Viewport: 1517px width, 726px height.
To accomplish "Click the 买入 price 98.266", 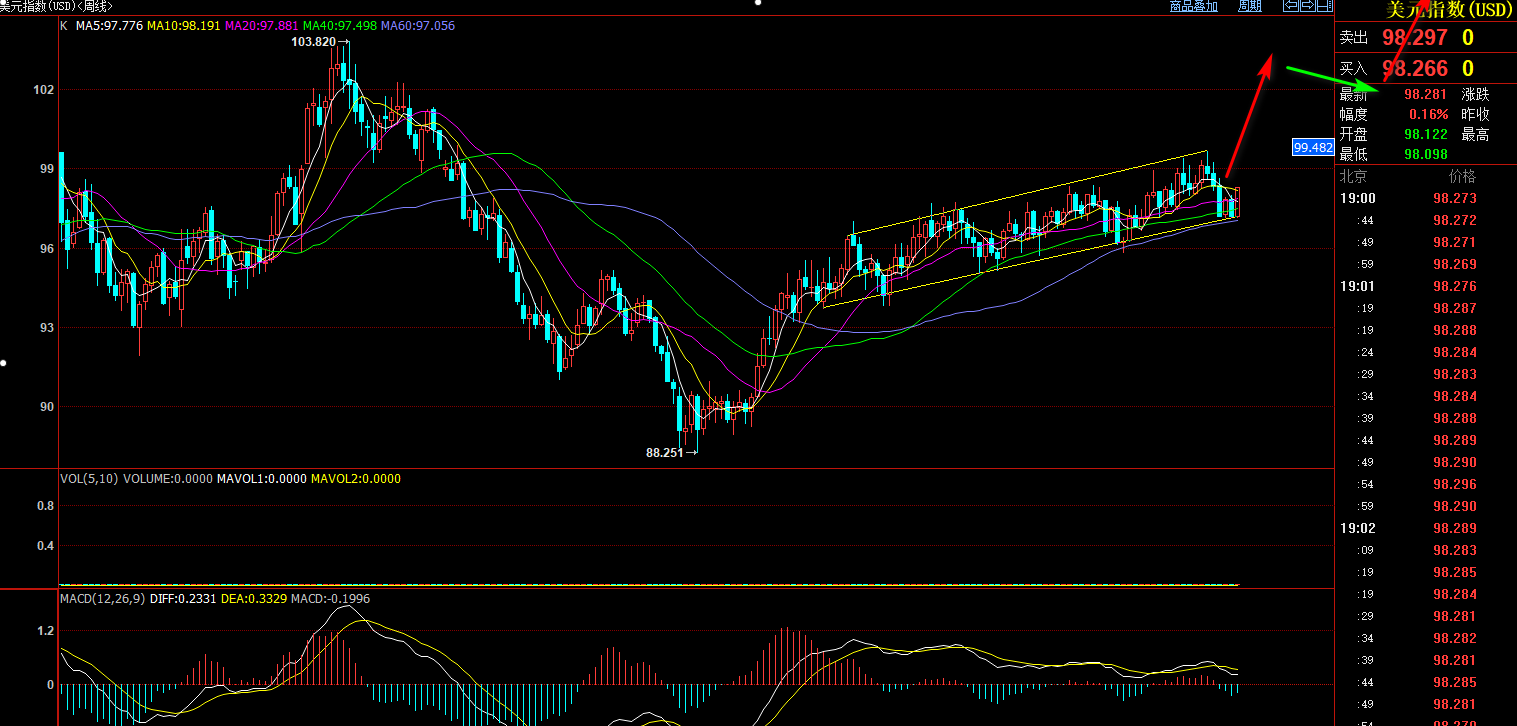I will [1415, 68].
